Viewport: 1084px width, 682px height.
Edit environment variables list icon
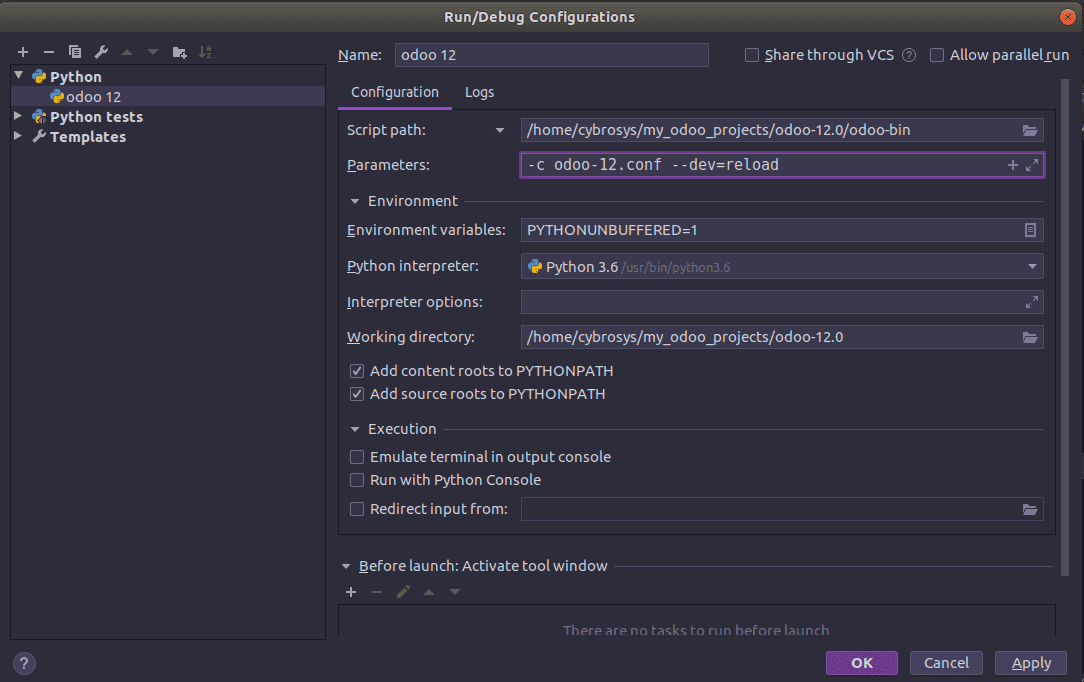(x=1030, y=230)
